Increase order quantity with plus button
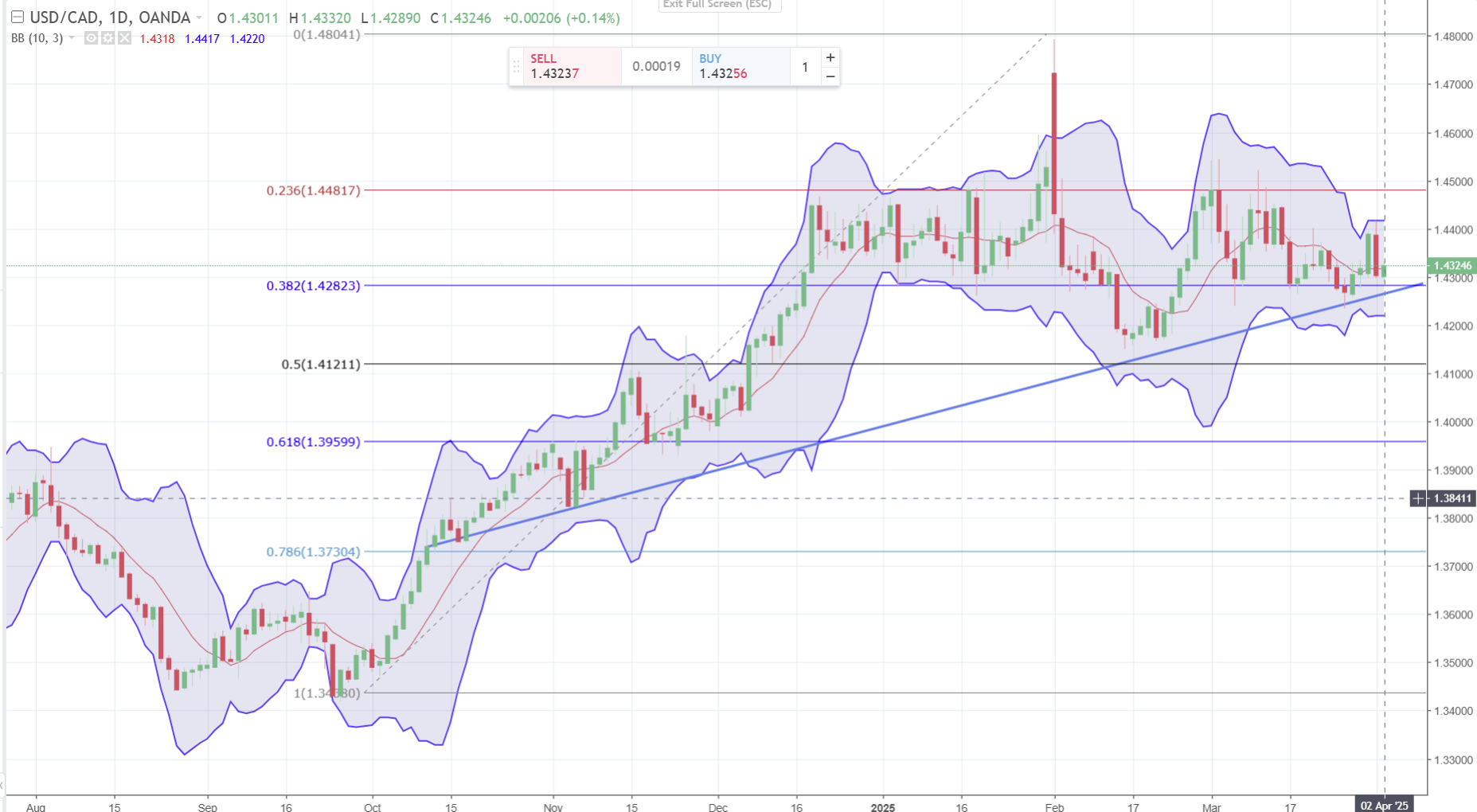1477x812 pixels. point(830,57)
